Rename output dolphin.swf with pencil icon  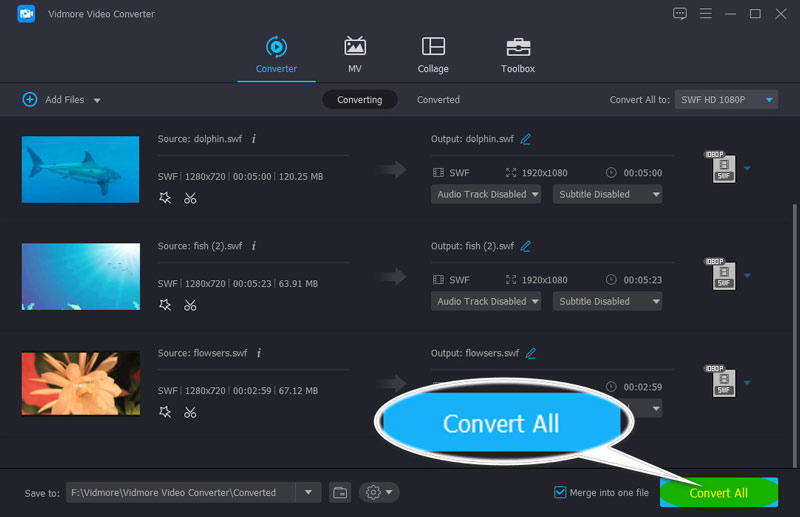point(526,139)
